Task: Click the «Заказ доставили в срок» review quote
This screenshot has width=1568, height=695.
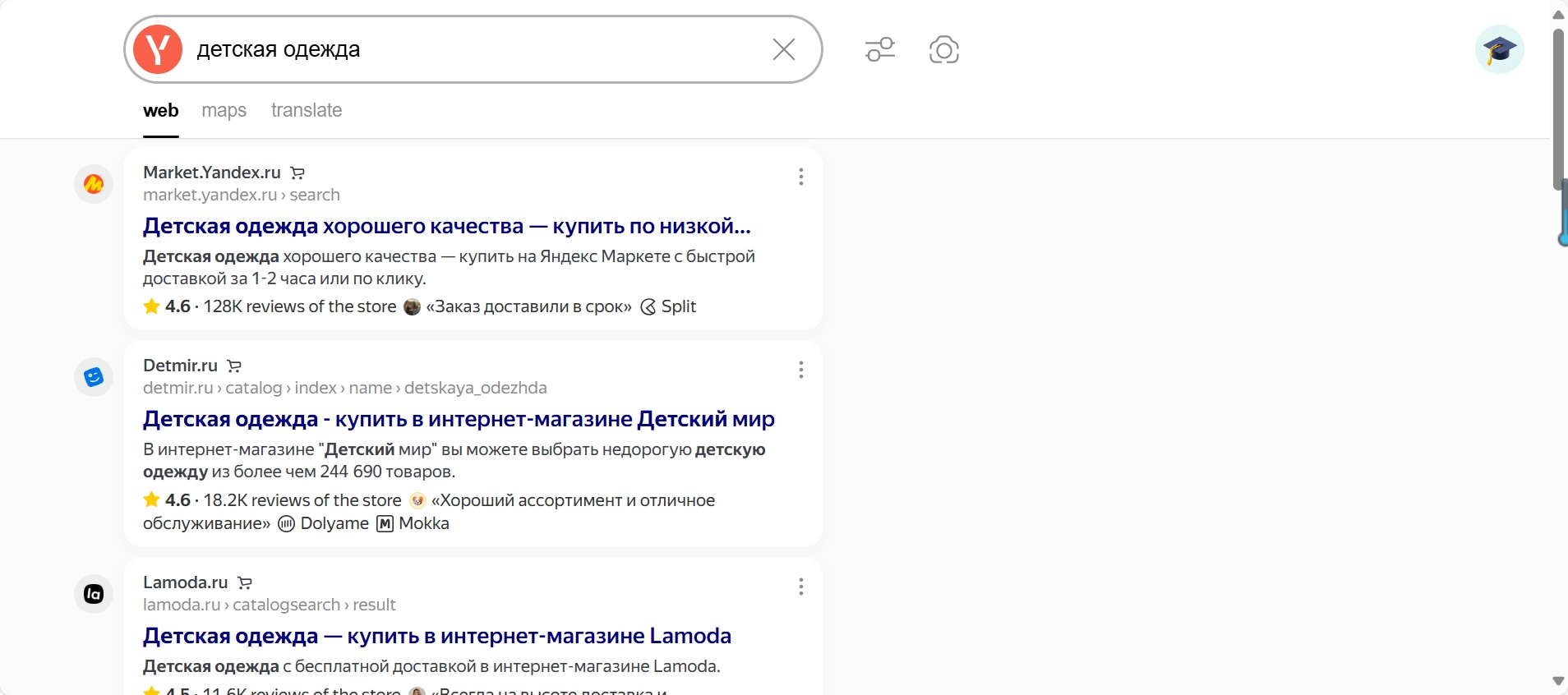Action: pos(528,306)
